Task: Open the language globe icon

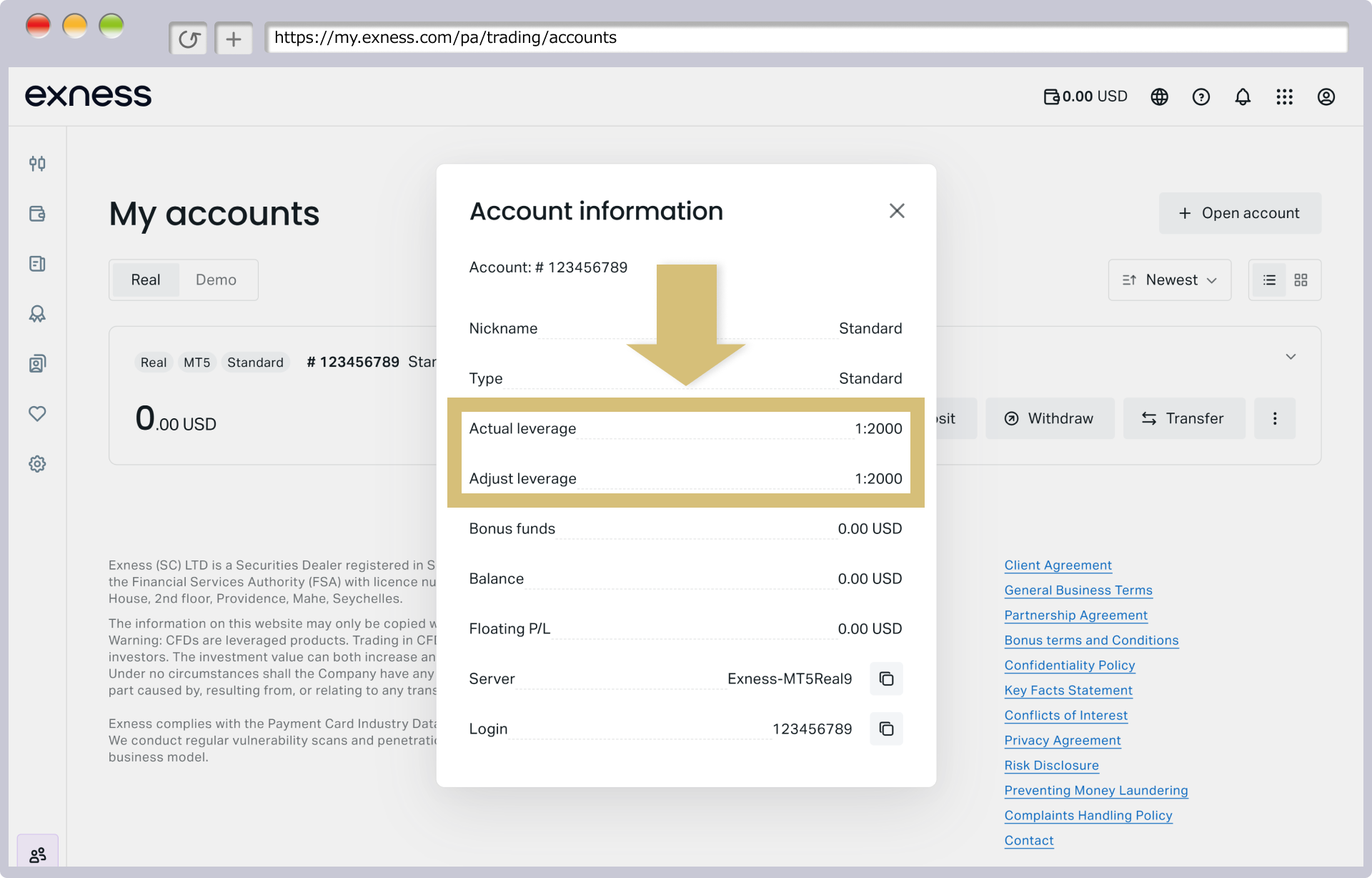Action: [x=1159, y=97]
